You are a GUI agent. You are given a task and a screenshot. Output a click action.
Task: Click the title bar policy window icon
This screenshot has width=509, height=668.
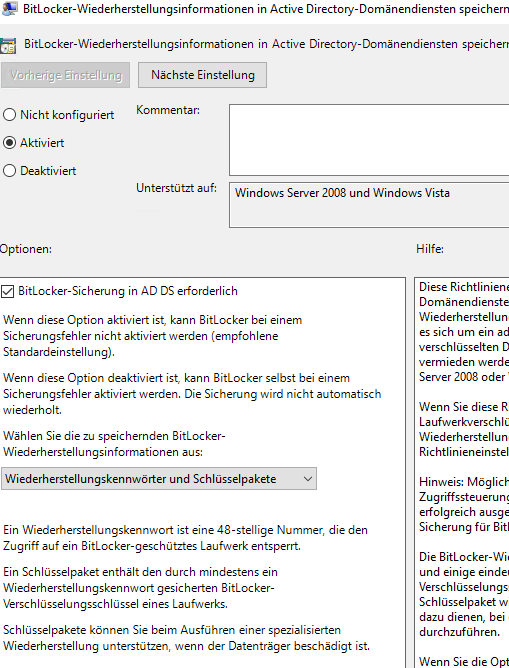pos(8,8)
